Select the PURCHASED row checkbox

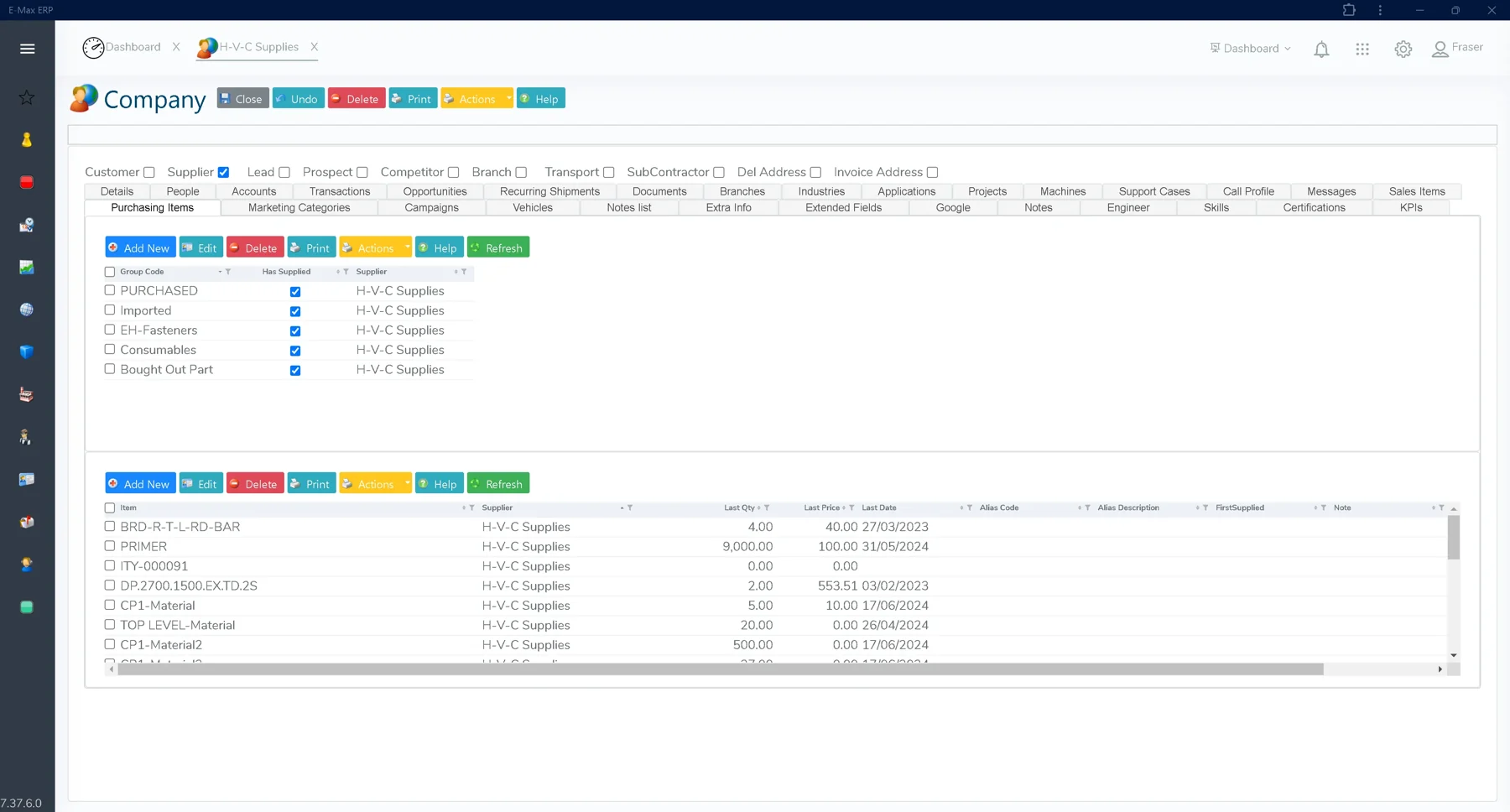(110, 290)
